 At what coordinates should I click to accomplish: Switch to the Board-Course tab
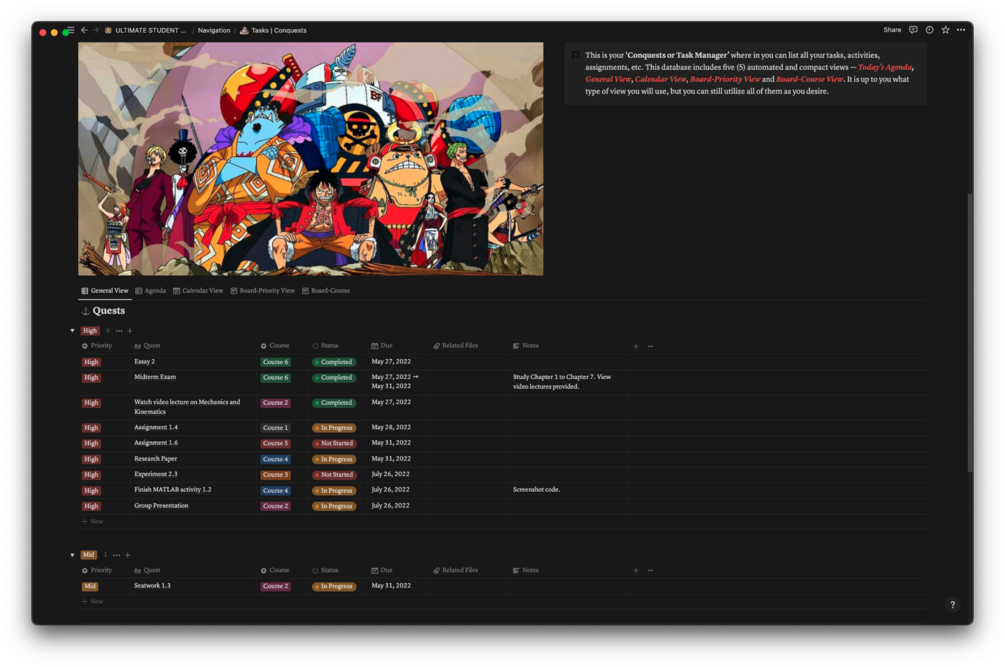pyautogui.click(x=326, y=291)
